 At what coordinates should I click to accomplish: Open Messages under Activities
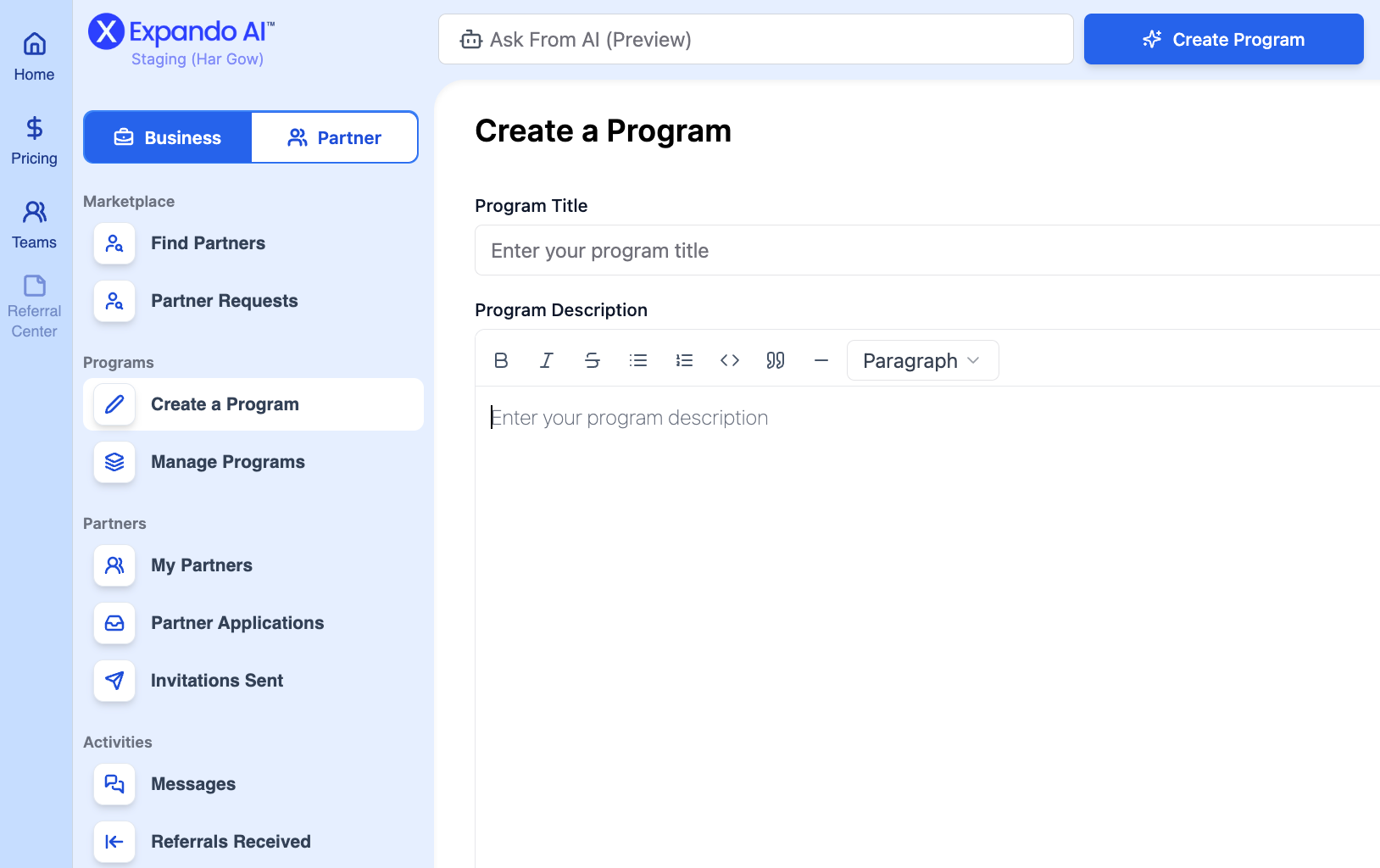click(x=253, y=784)
